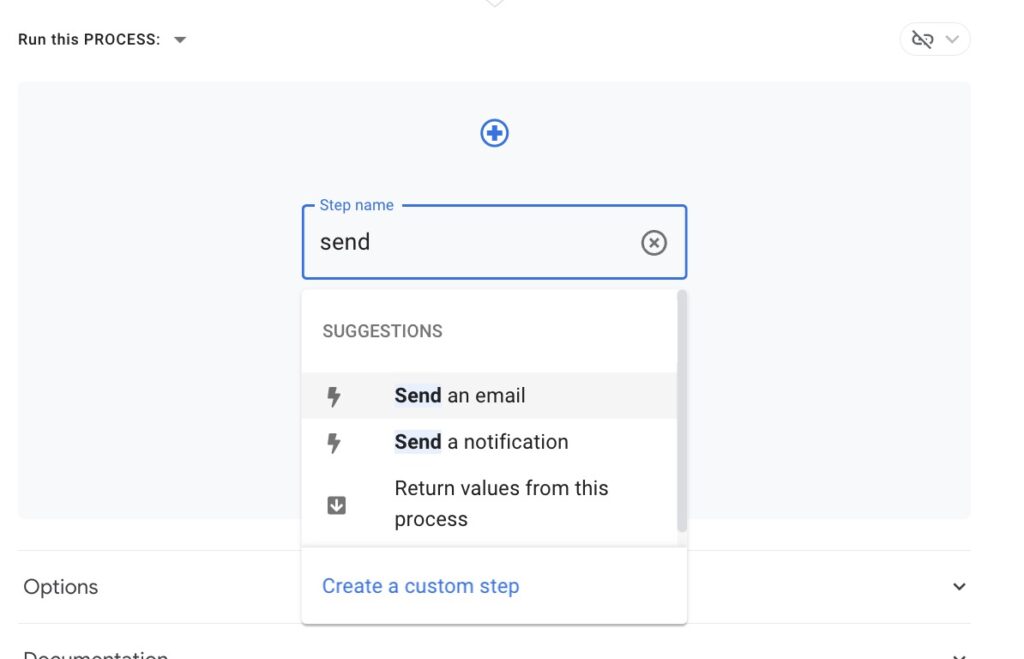Click the down-arrow icon beside Return values

336,505
